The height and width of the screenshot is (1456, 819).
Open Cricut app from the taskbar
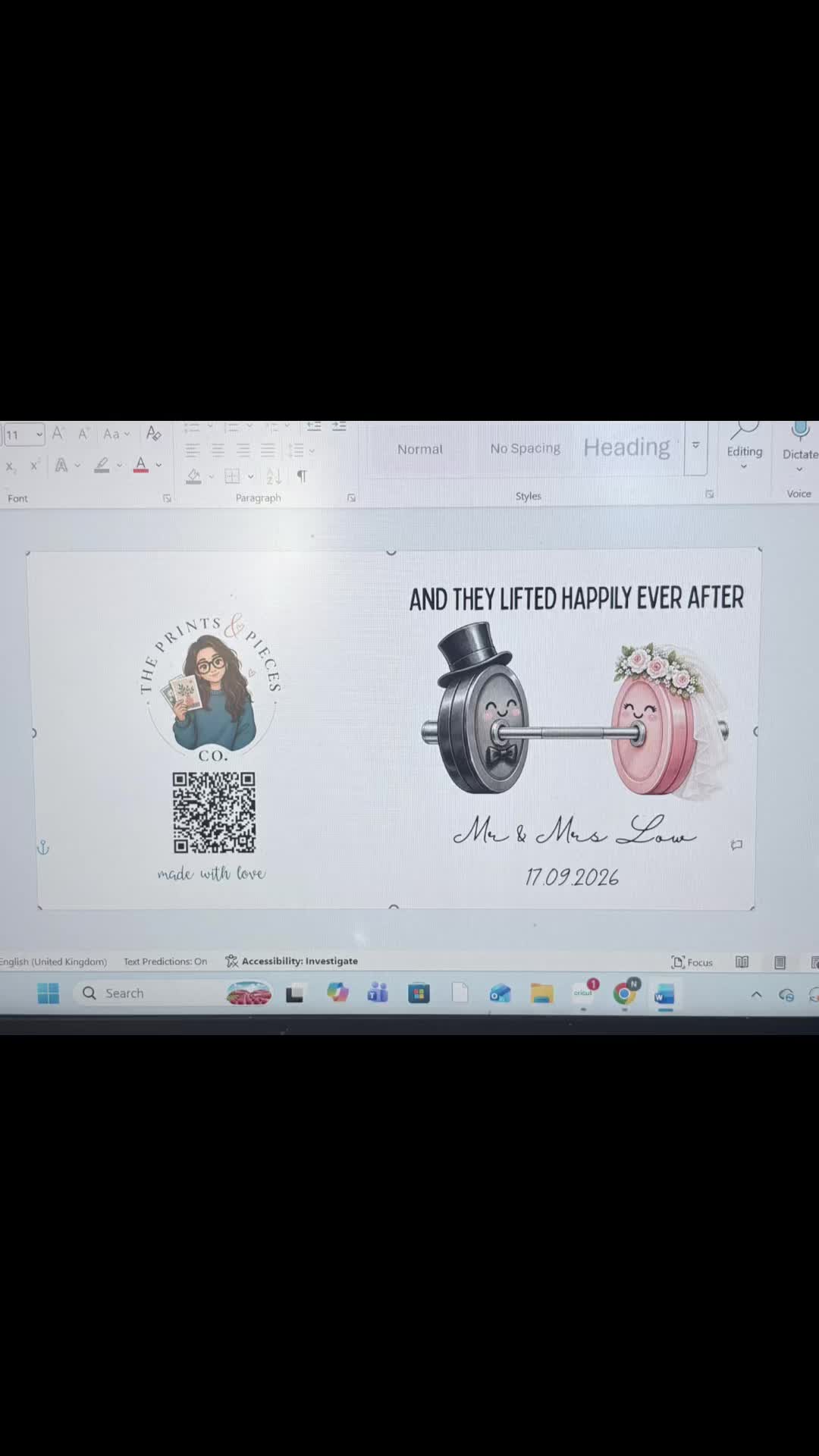(583, 993)
